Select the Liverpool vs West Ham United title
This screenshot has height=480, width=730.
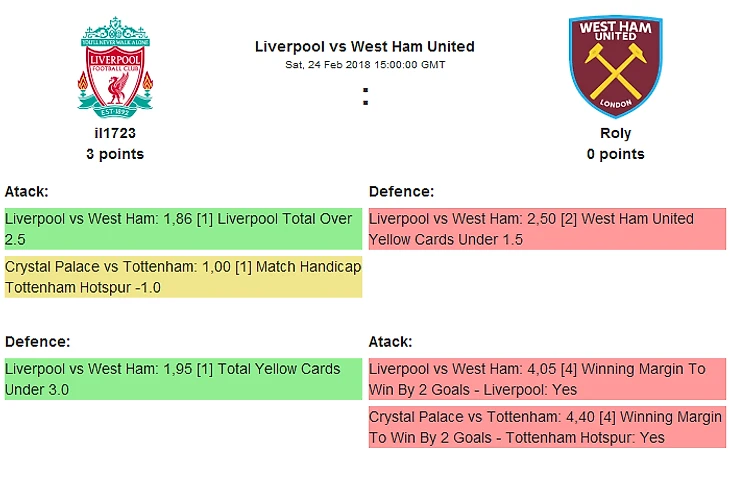pos(364,46)
